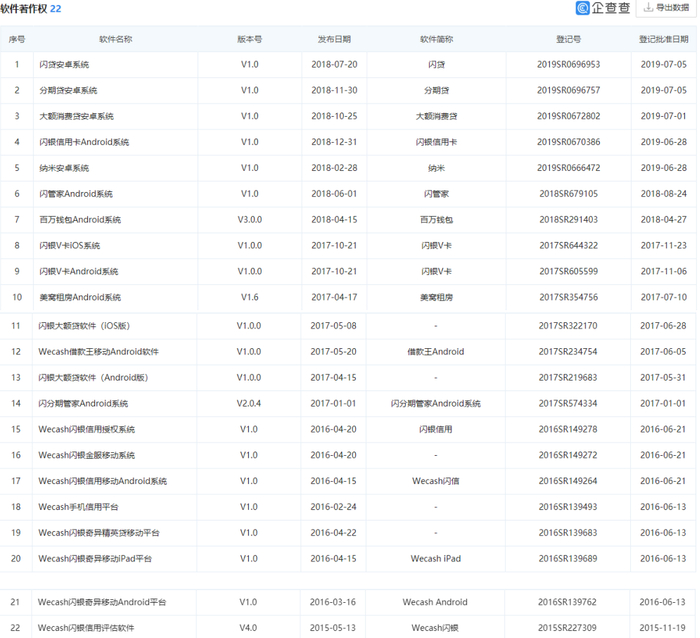
Task: Click registration number 2019SR0670386
Action: pos(569,142)
